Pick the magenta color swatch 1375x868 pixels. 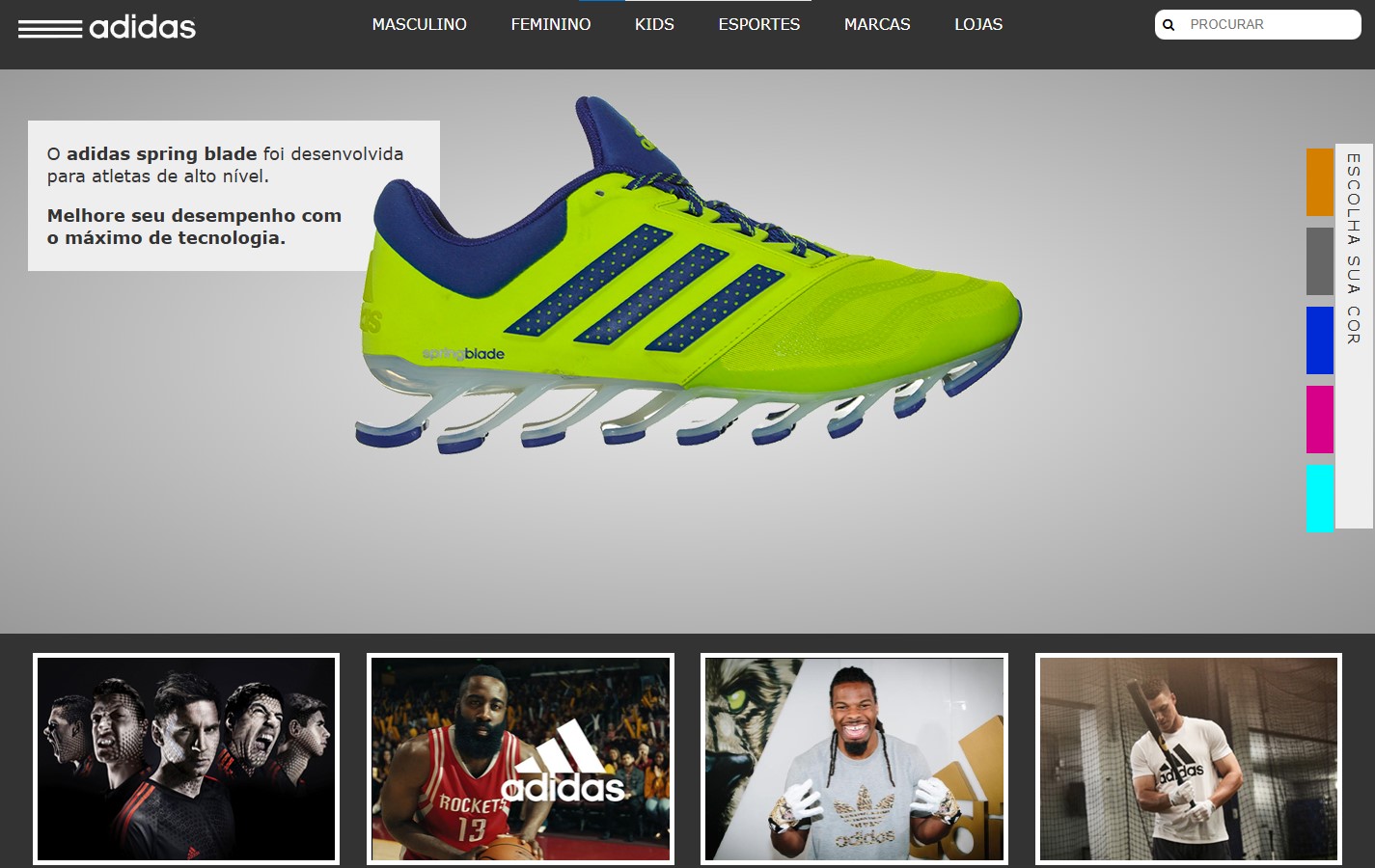(x=1319, y=420)
